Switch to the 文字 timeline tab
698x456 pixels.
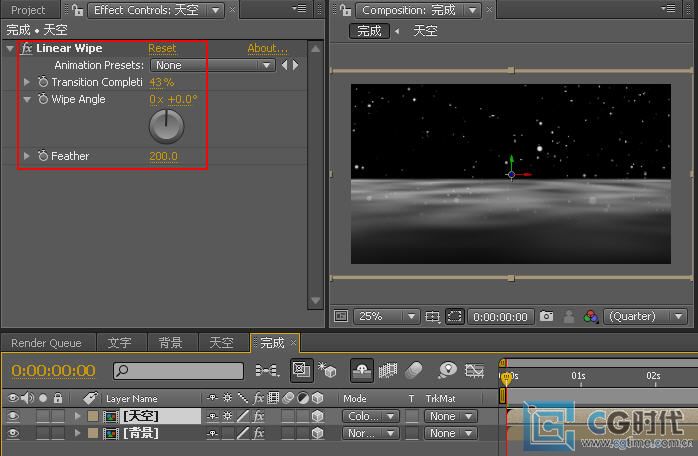(x=119, y=343)
